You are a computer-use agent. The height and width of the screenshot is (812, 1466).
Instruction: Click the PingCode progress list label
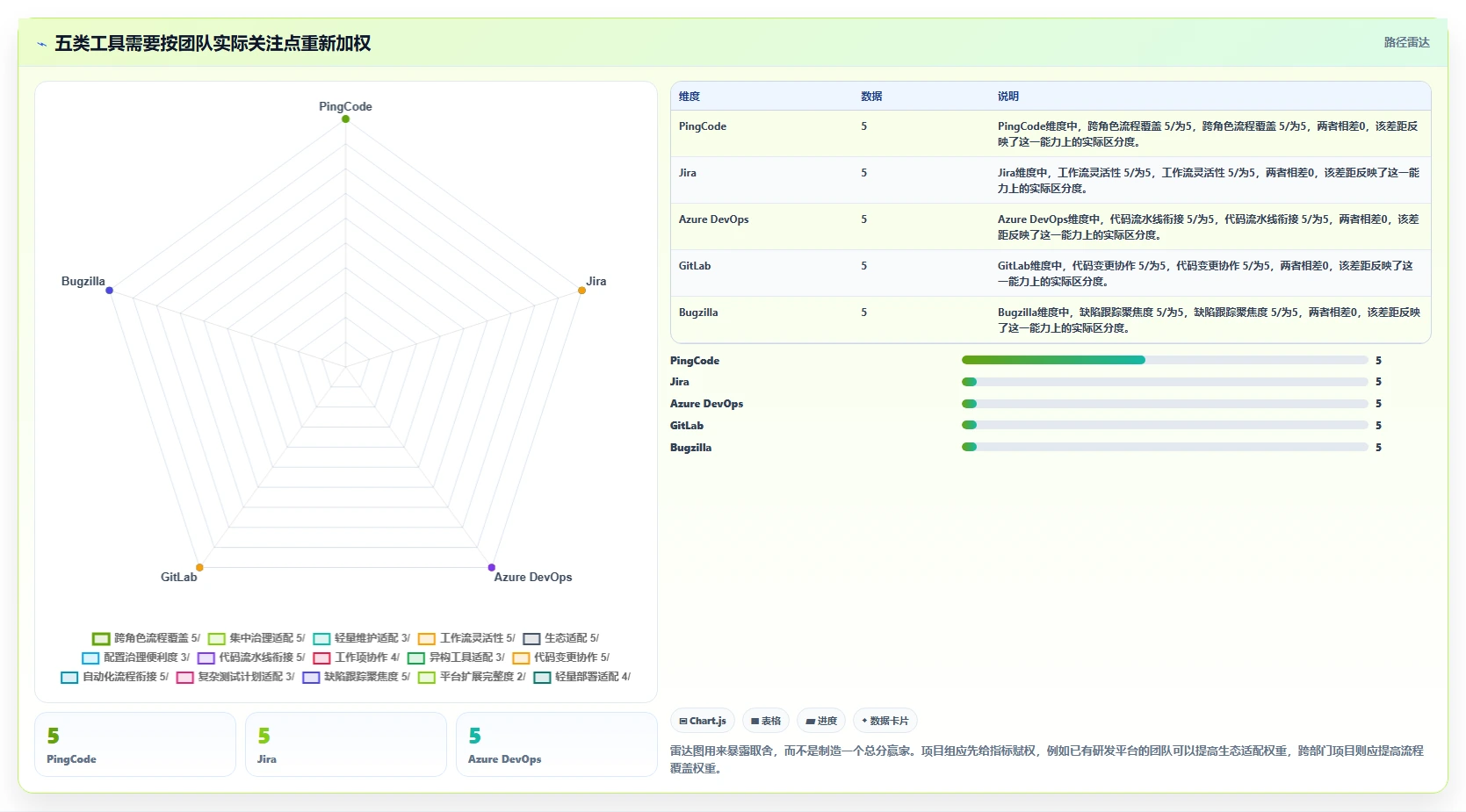695,361
